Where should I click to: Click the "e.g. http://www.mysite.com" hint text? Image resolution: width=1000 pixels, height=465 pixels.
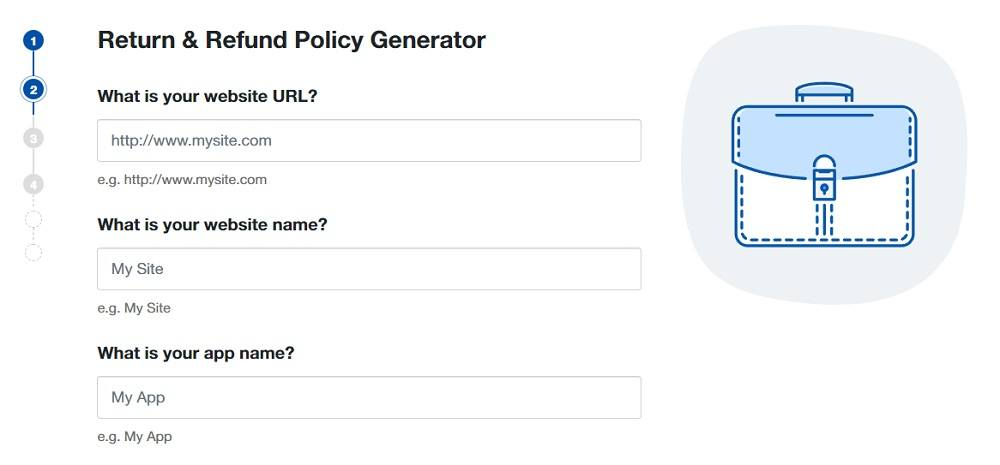pyautogui.click(x=182, y=180)
